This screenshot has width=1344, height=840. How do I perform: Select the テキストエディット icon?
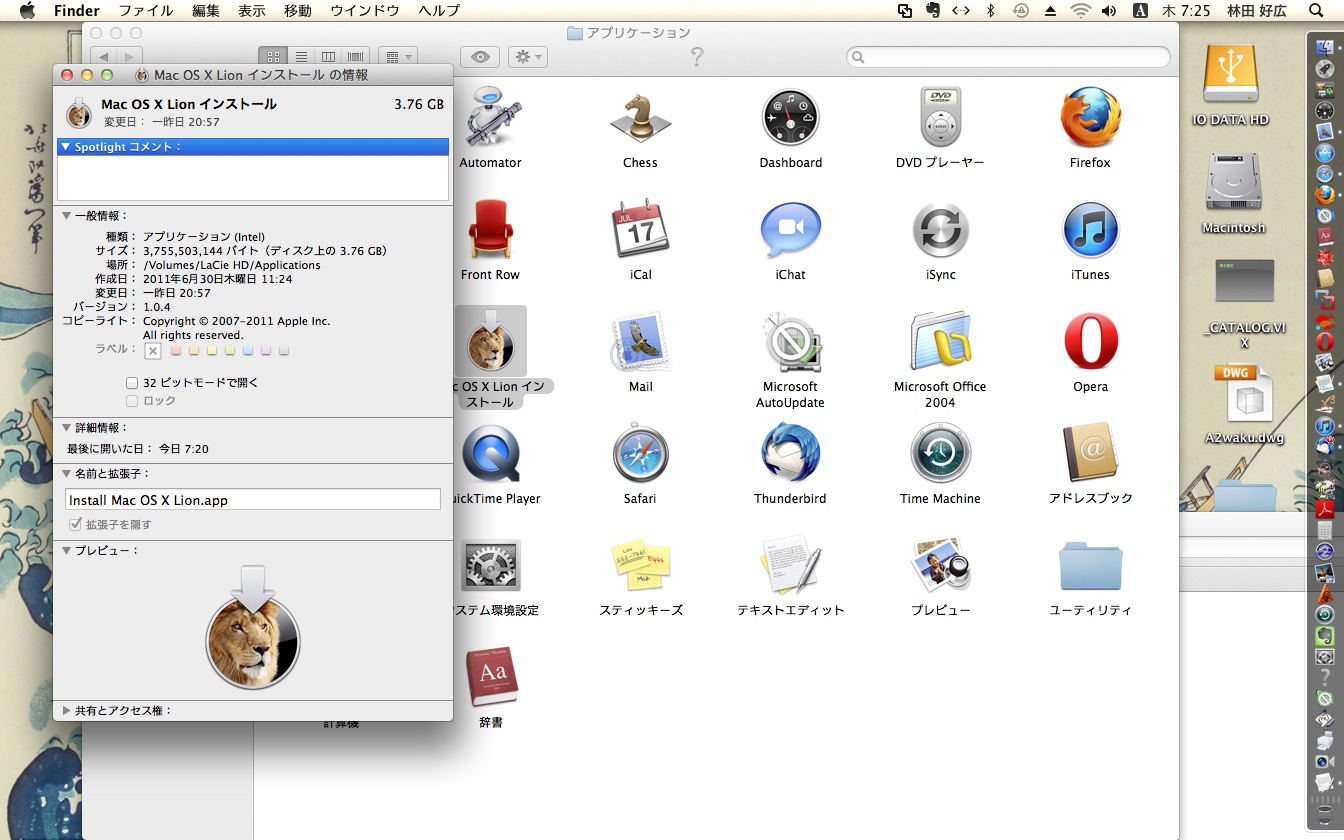pyautogui.click(x=790, y=566)
